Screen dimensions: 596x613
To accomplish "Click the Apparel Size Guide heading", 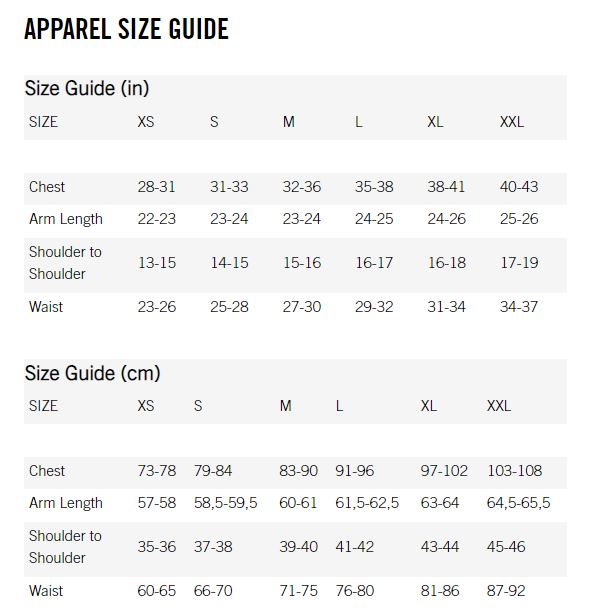I will pos(126,29).
